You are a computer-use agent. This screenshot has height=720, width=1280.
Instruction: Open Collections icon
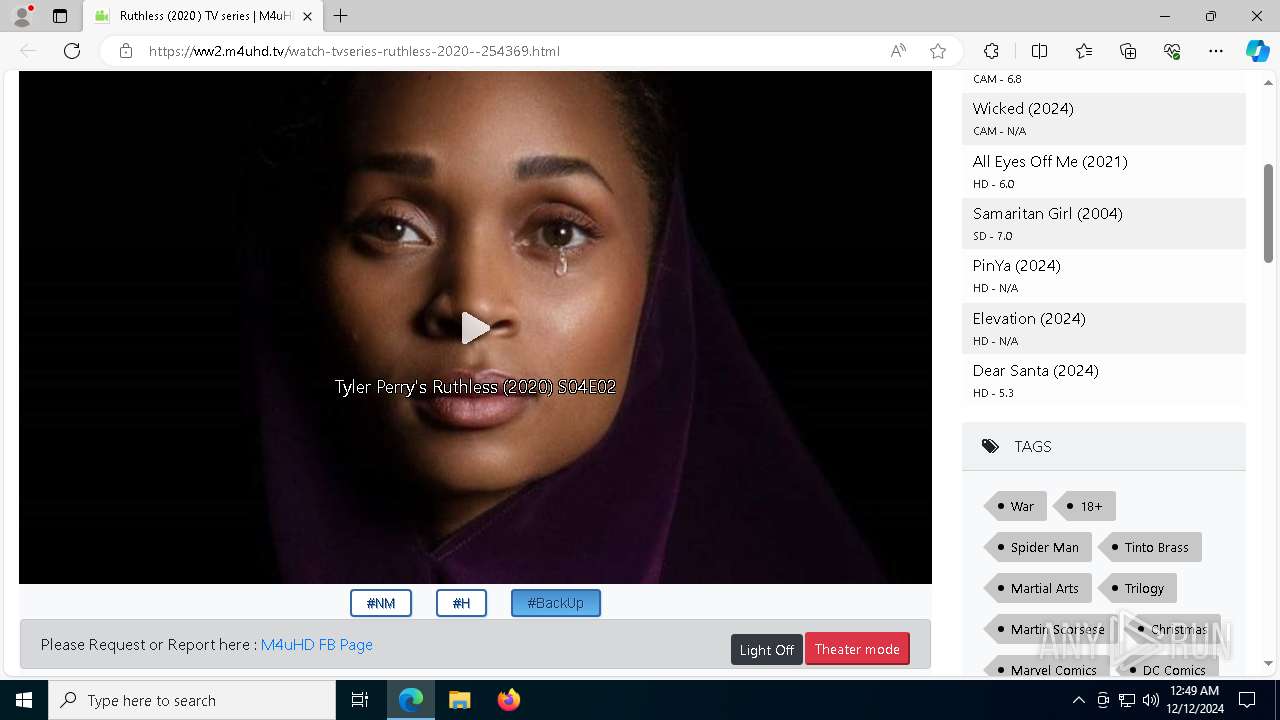[x=1128, y=51]
